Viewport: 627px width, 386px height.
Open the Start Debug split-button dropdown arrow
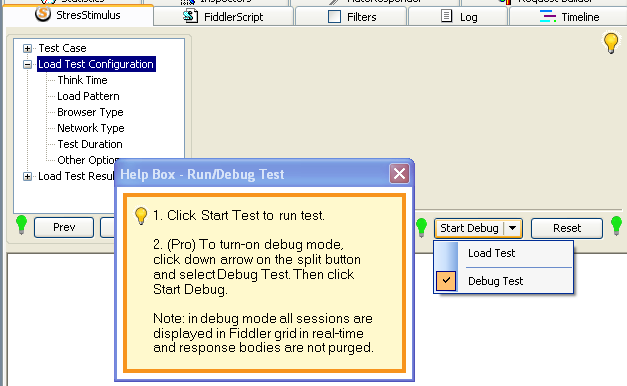pyautogui.click(x=512, y=228)
